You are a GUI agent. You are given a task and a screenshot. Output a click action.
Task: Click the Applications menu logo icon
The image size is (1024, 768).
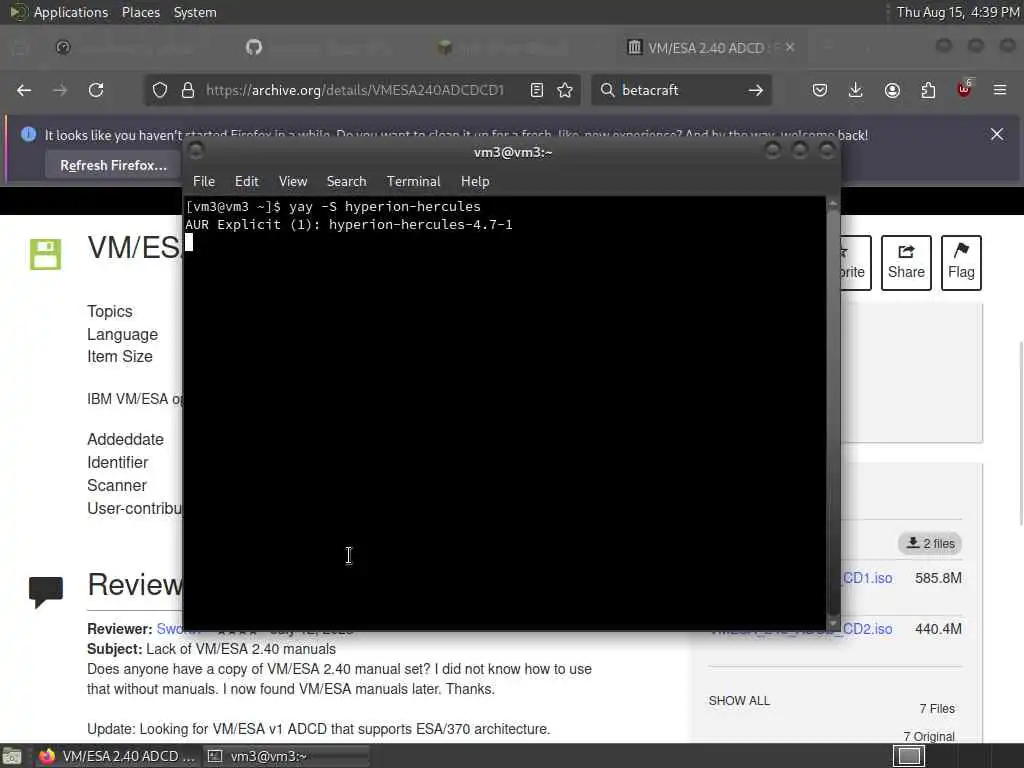tap(18, 12)
